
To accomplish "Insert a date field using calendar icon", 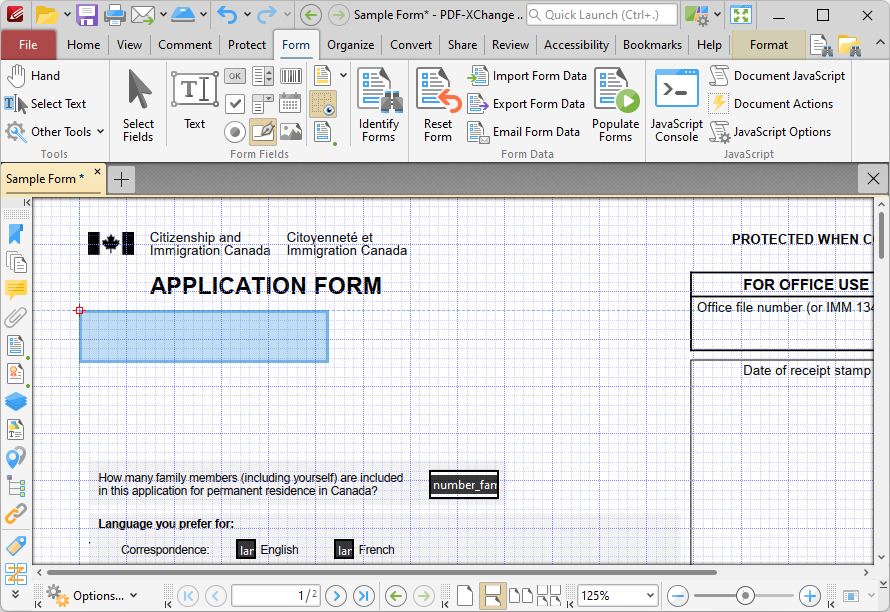I will pos(291,104).
